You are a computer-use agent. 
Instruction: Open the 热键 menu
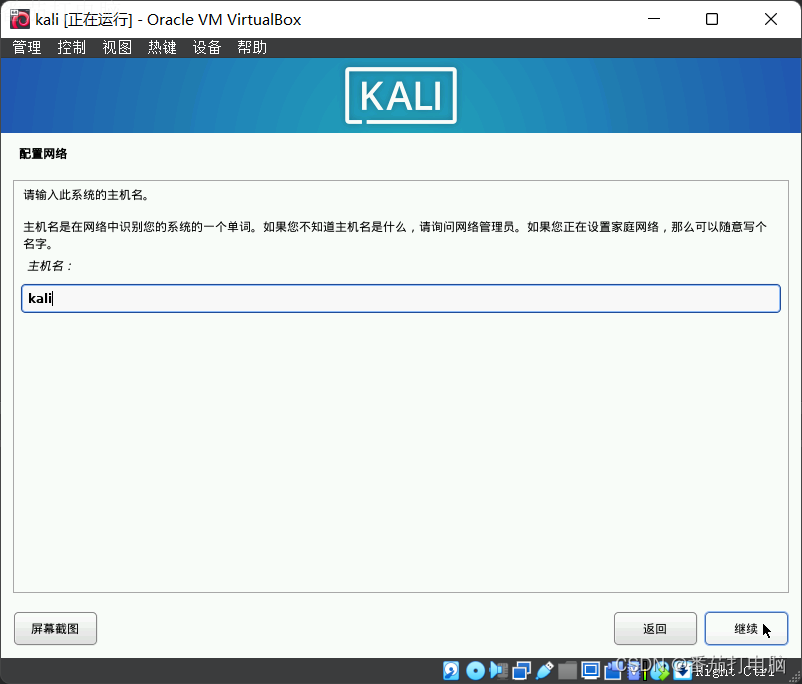click(x=162, y=48)
